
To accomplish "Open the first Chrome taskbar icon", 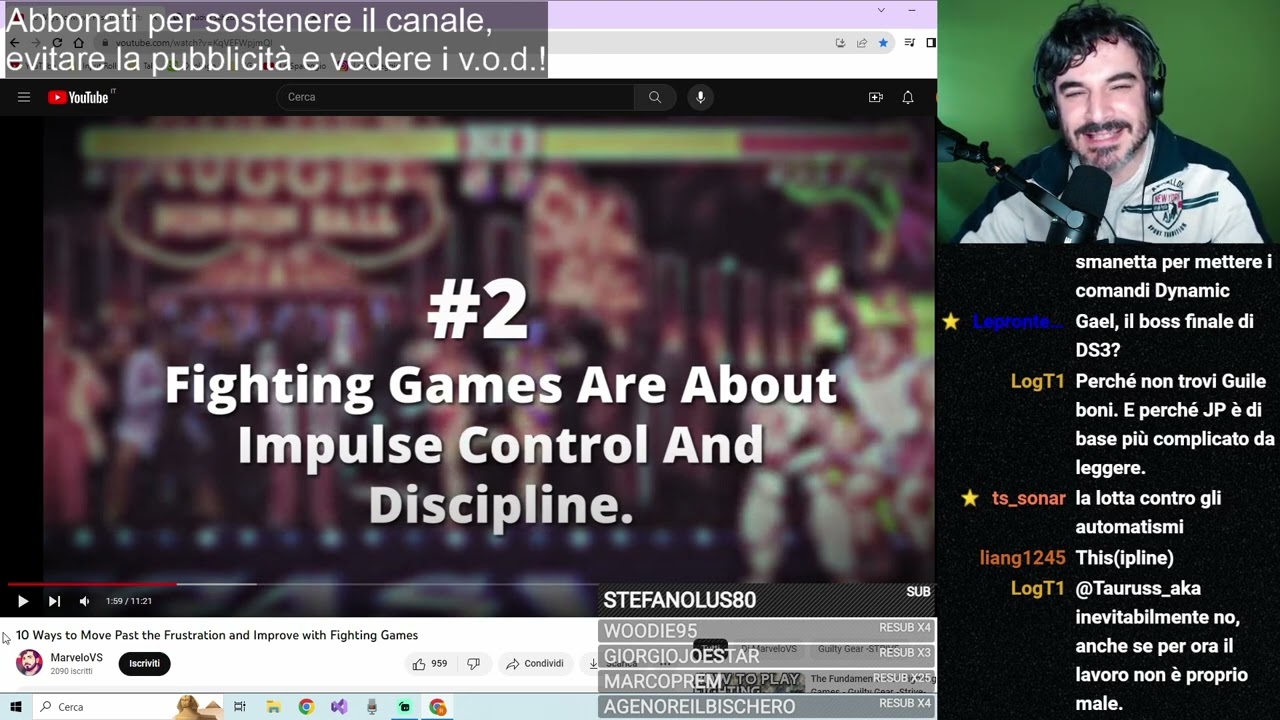I will (x=306, y=707).
